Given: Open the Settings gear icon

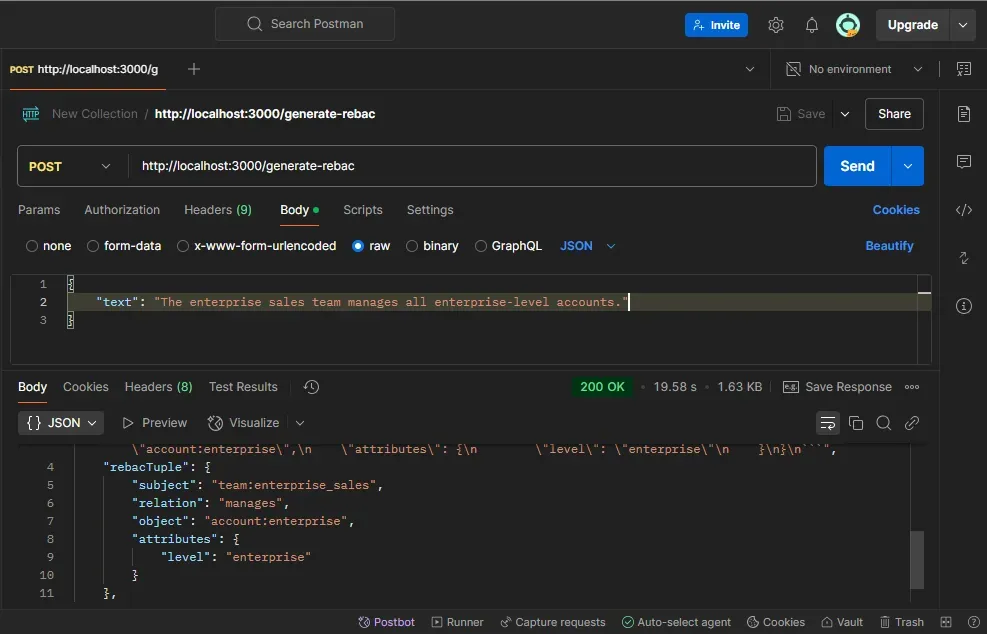Looking at the screenshot, I should click(776, 25).
